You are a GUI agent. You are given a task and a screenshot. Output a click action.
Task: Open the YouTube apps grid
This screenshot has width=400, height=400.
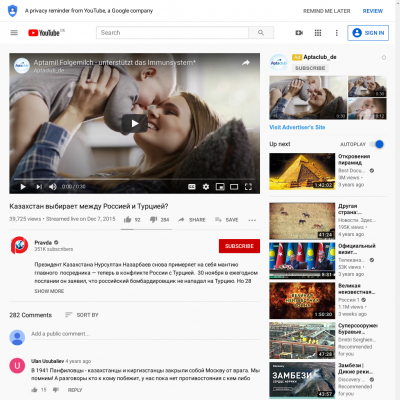coord(318,33)
